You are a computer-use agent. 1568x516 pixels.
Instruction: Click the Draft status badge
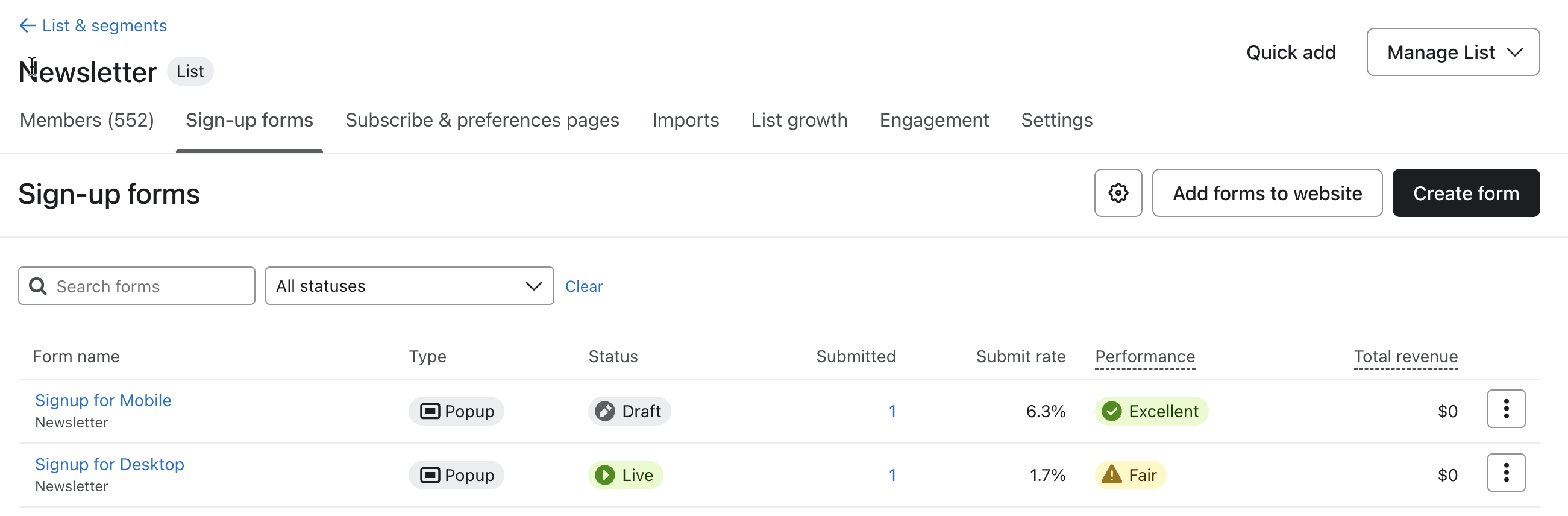pyautogui.click(x=629, y=411)
